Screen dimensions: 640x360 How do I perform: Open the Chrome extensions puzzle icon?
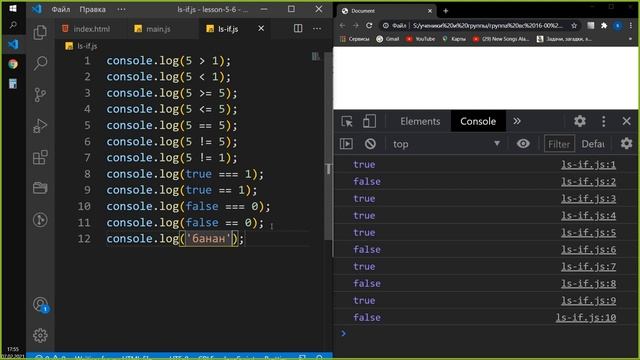pos(604,26)
